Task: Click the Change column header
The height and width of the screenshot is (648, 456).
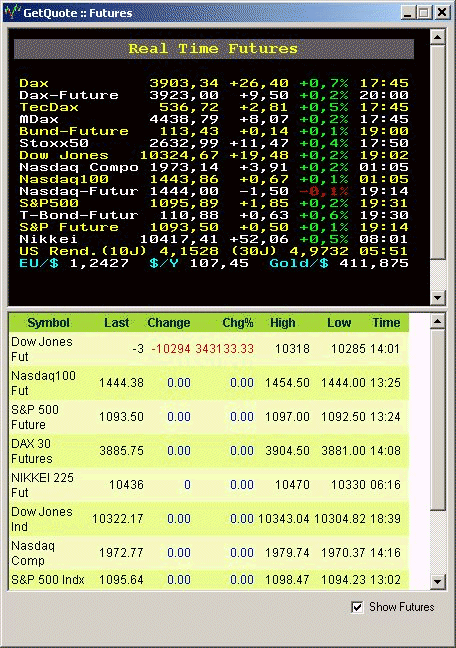Action: pos(169,323)
